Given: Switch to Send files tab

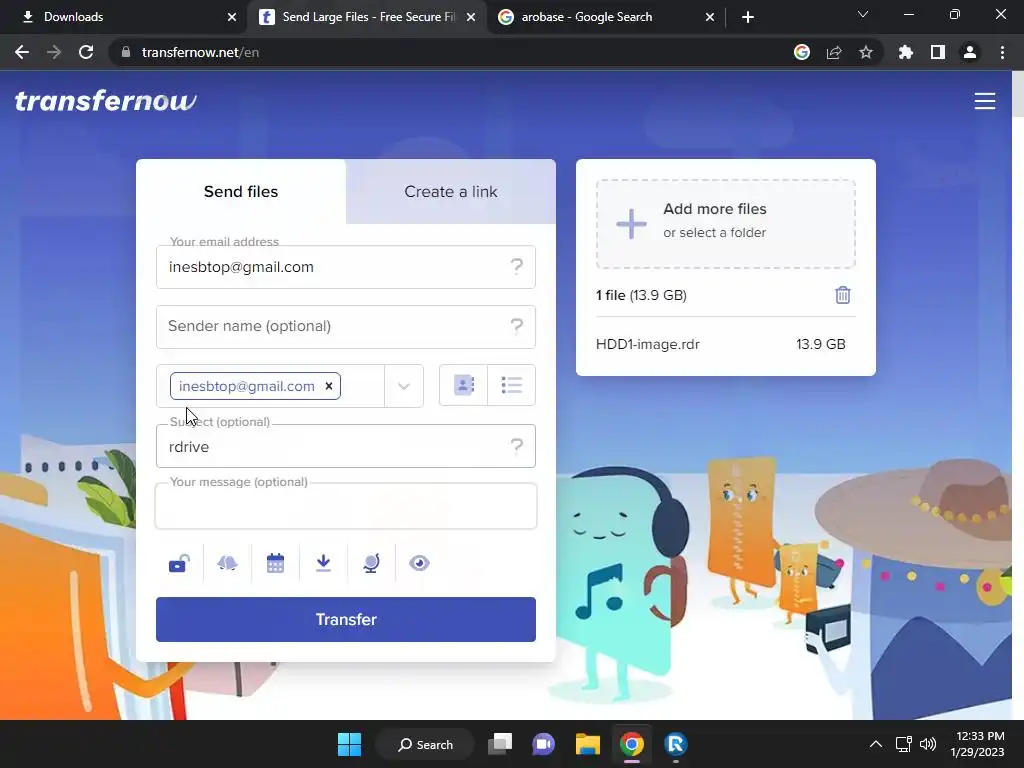Looking at the screenshot, I should tap(241, 191).
